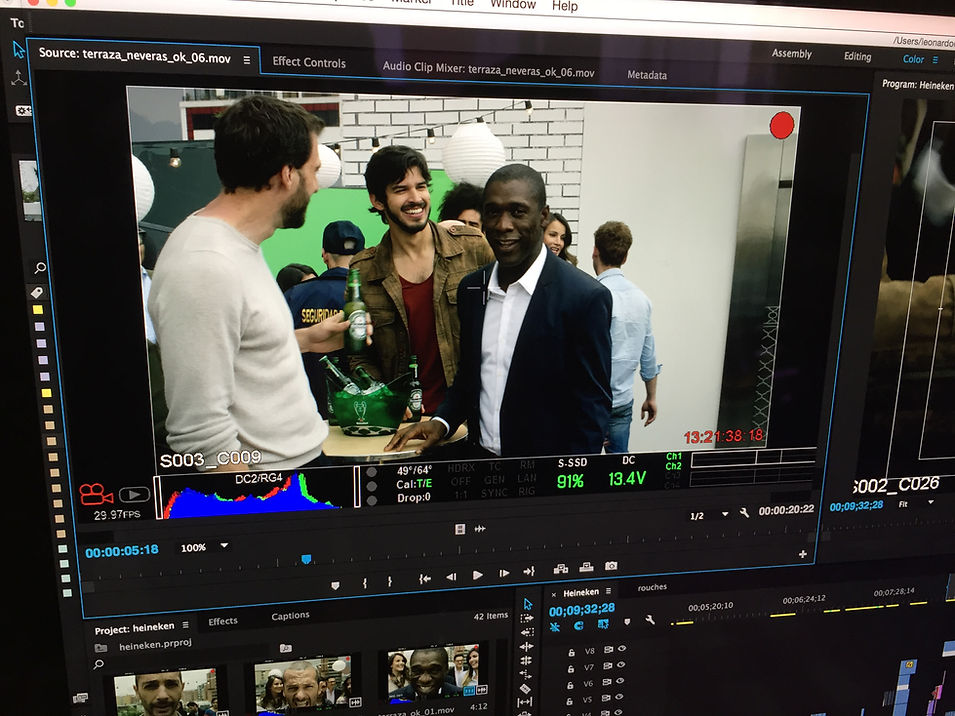
Task: Toggle Linked Selection in the timeline
Action: pos(602,624)
